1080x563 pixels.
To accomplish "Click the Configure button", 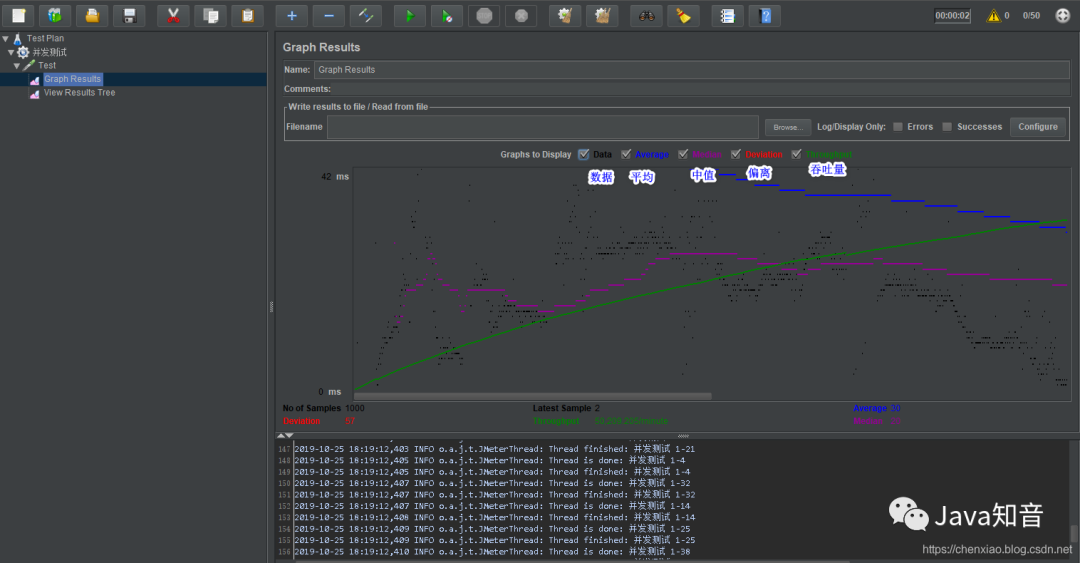I will coord(1038,127).
